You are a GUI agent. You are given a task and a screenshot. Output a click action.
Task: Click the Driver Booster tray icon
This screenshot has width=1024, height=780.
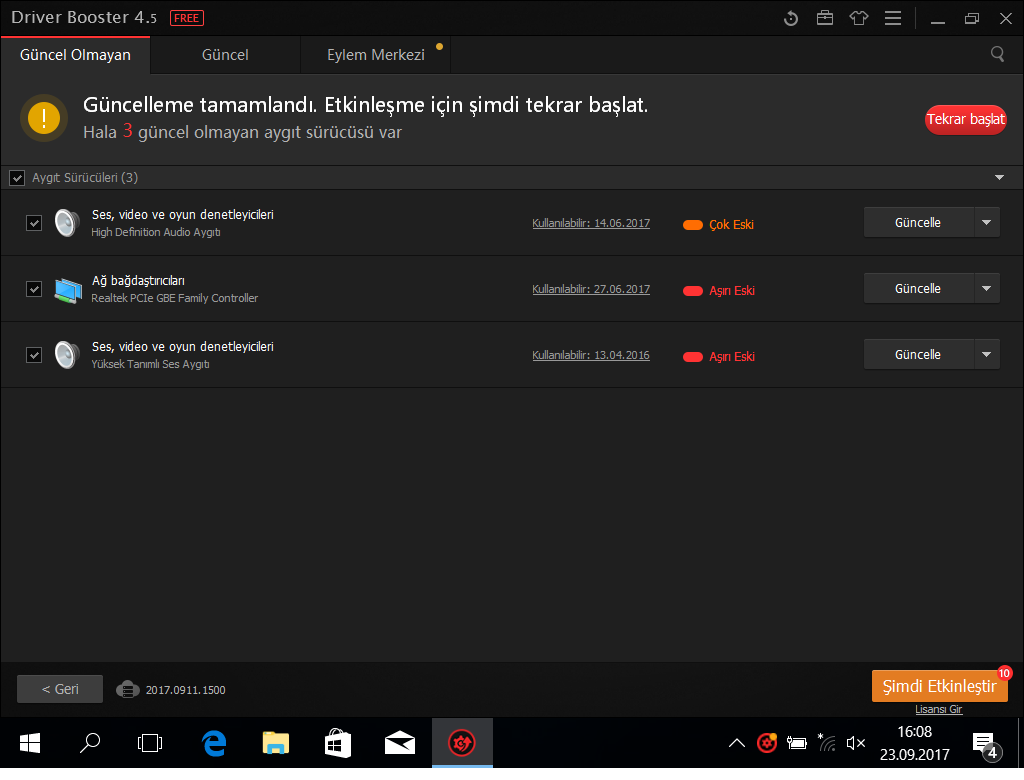767,743
